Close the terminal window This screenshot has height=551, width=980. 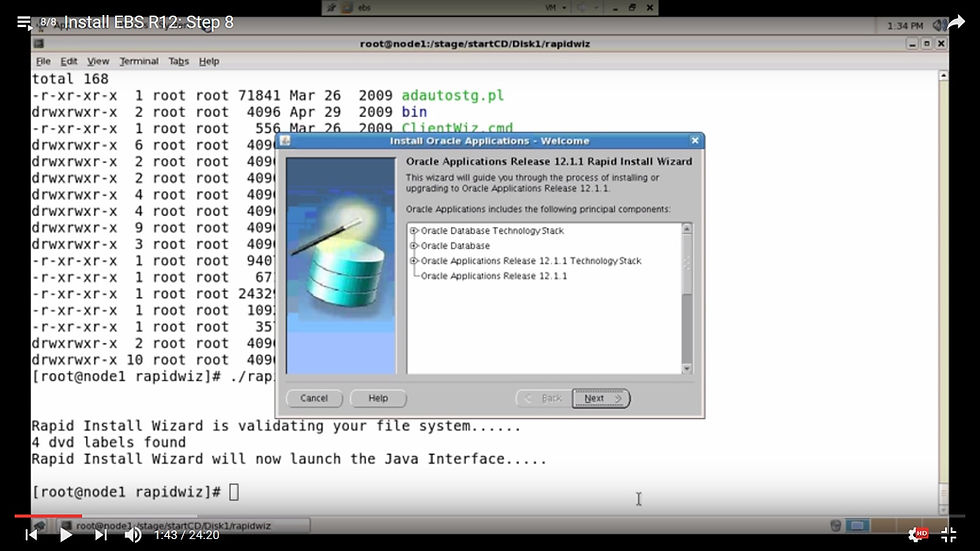941,43
